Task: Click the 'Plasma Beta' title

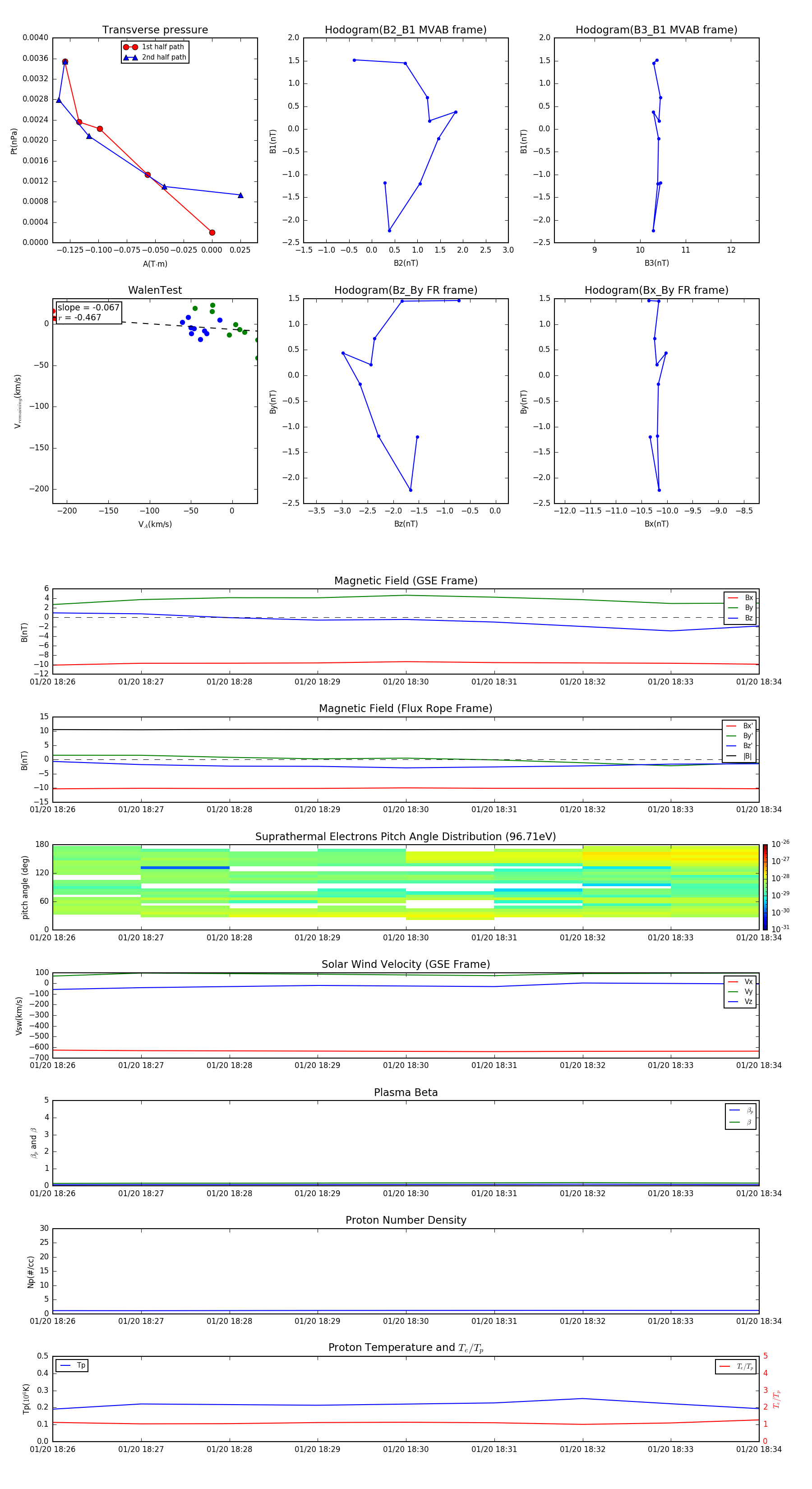Action: [406, 1093]
